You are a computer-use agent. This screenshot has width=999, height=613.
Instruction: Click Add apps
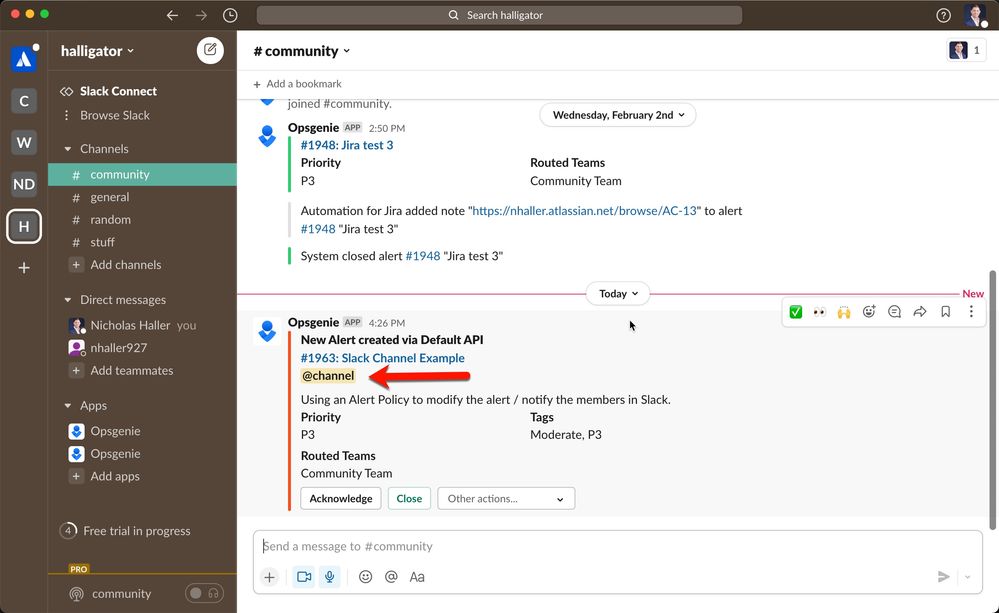(x=115, y=477)
